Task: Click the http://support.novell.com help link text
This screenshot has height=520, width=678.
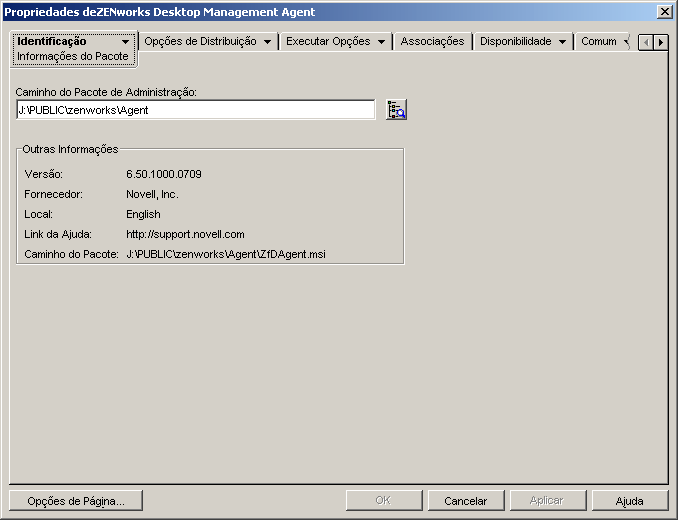Action: (x=185, y=234)
